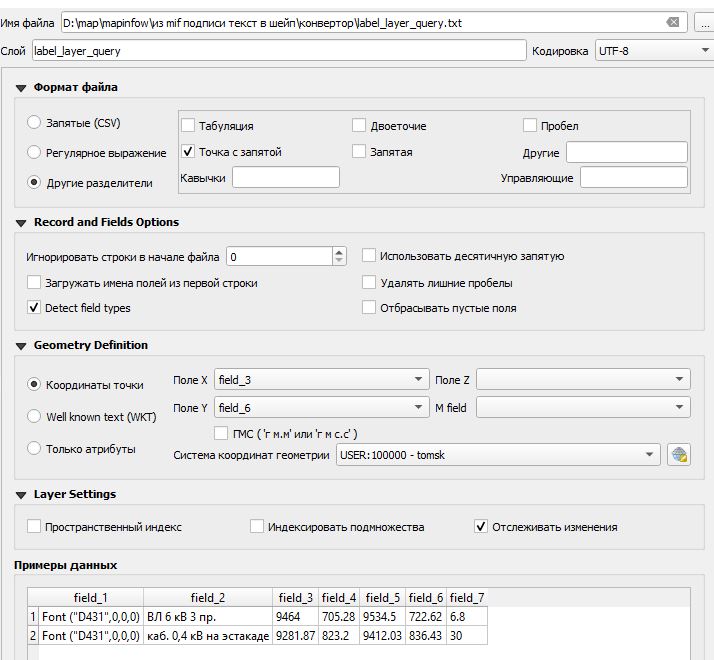This screenshot has width=714, height=660.
Task: Select the Запятые (CSV) radio button
Action: (x=35, y=124)
